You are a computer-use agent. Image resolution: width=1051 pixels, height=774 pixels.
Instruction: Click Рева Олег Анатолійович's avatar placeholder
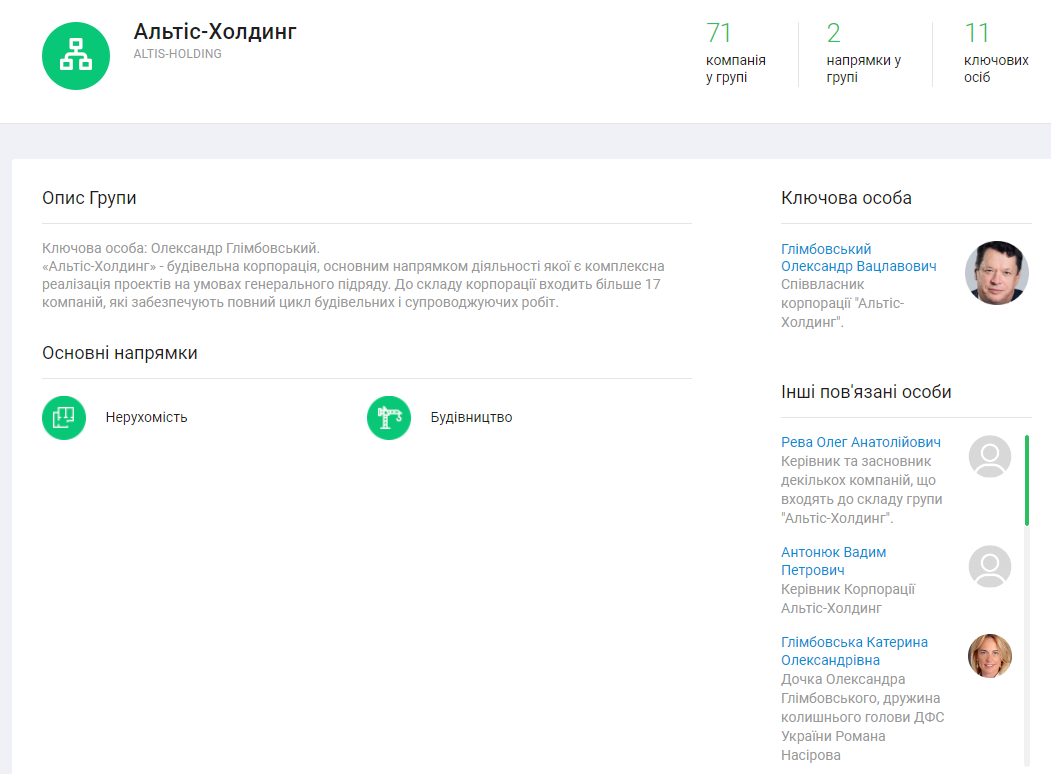[x=989, y=456]
